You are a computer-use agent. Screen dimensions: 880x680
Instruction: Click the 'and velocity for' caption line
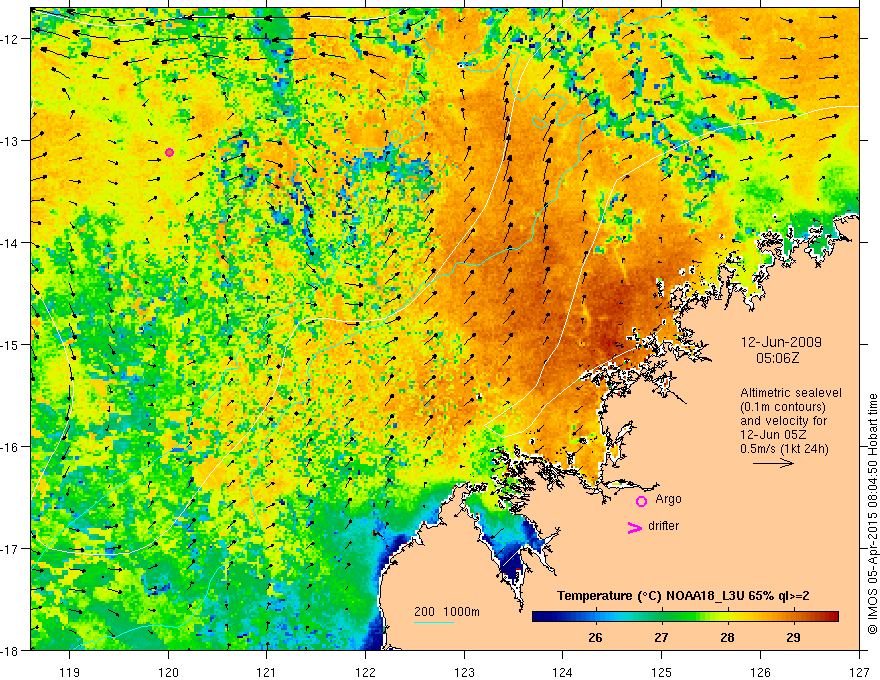tap(783, 421)
